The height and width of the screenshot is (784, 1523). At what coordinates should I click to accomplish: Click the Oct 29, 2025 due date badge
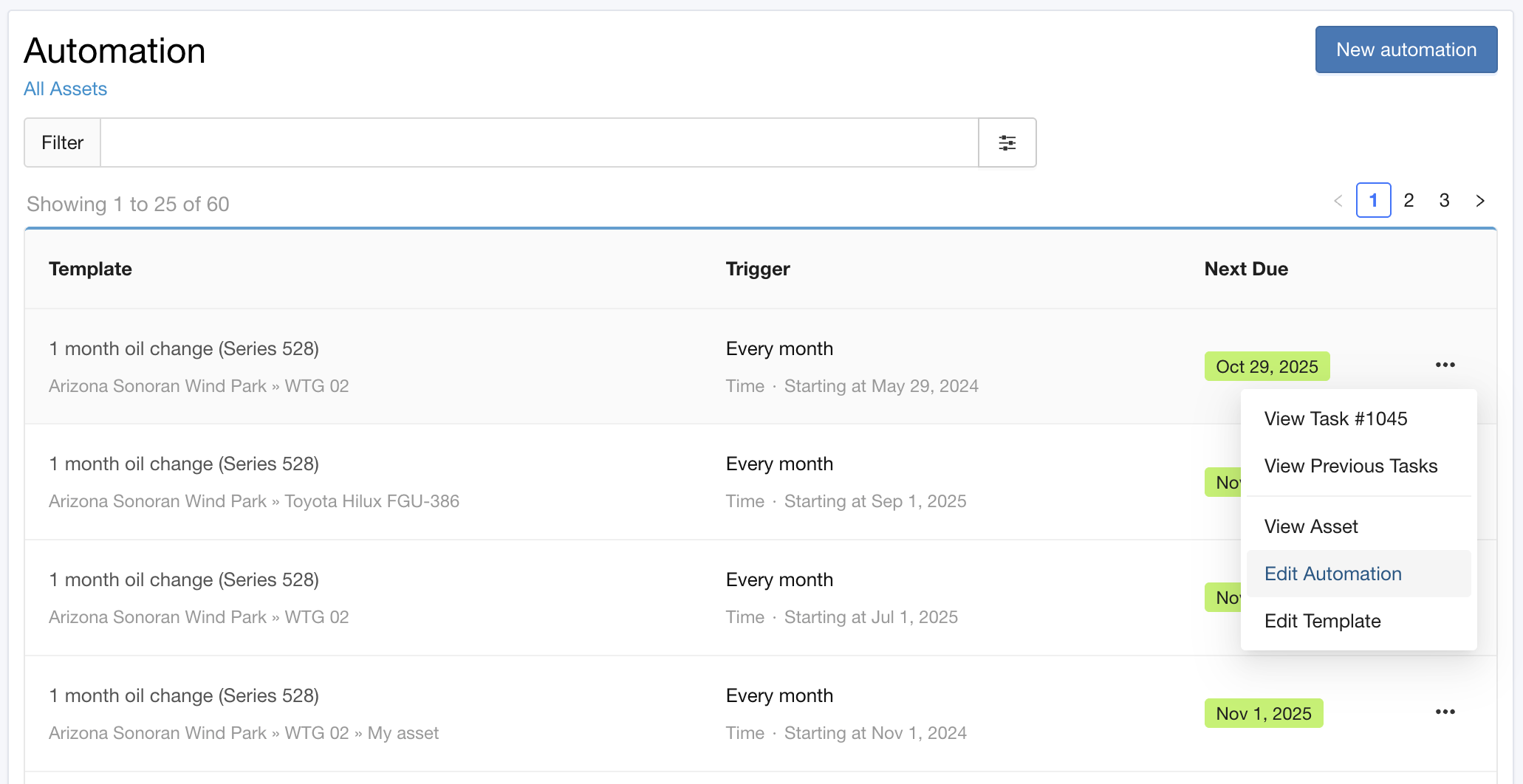1267,367
